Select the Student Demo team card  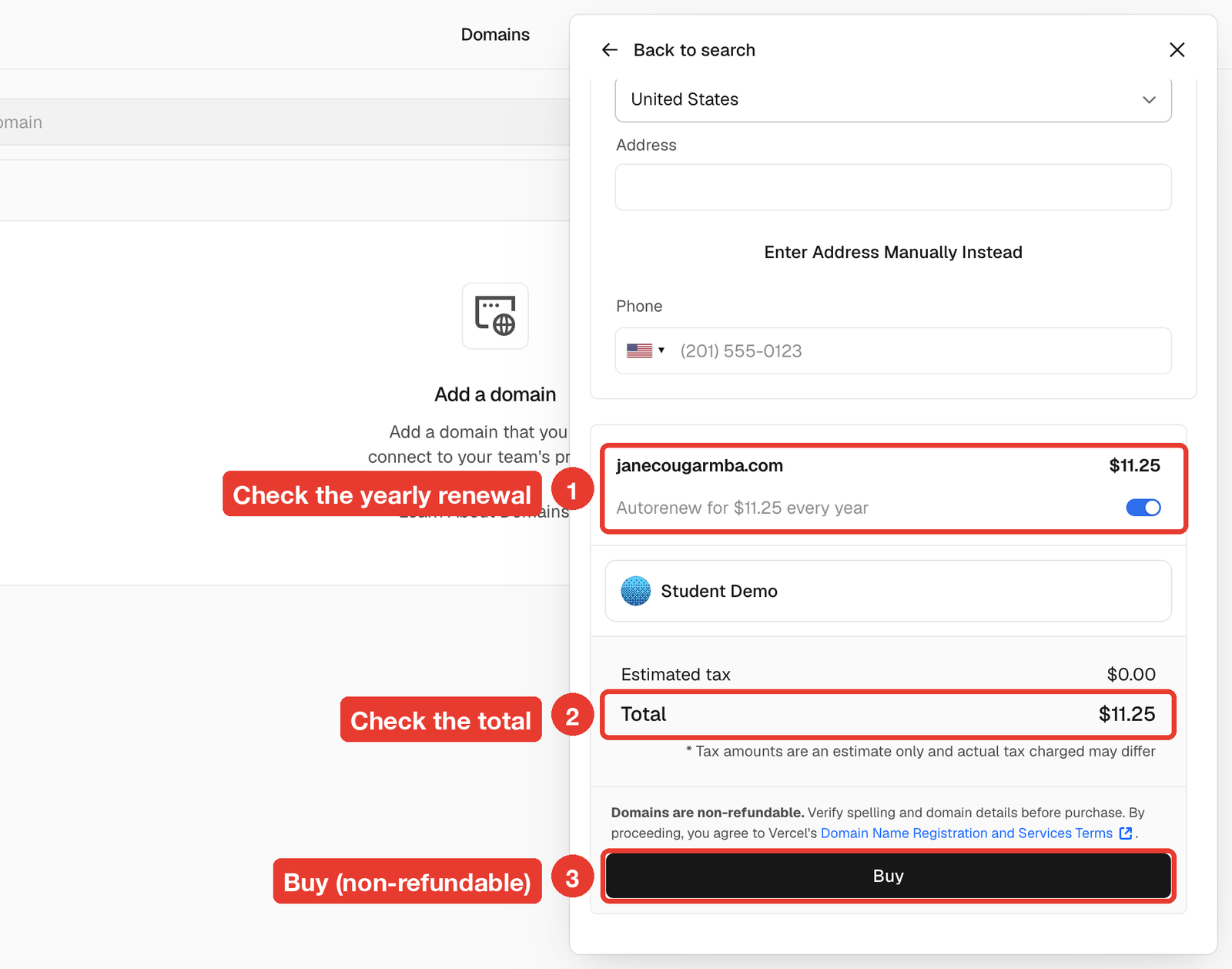[889, 591]
